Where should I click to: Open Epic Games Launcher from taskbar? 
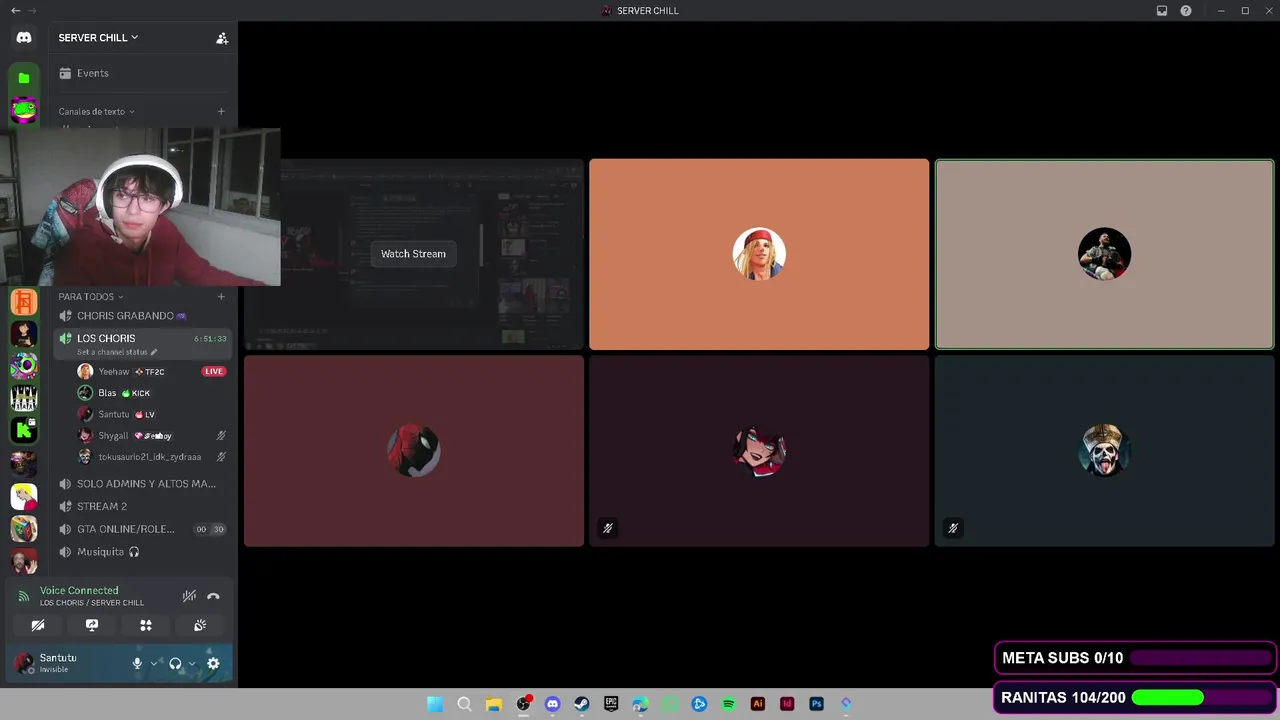coord(611,704)
